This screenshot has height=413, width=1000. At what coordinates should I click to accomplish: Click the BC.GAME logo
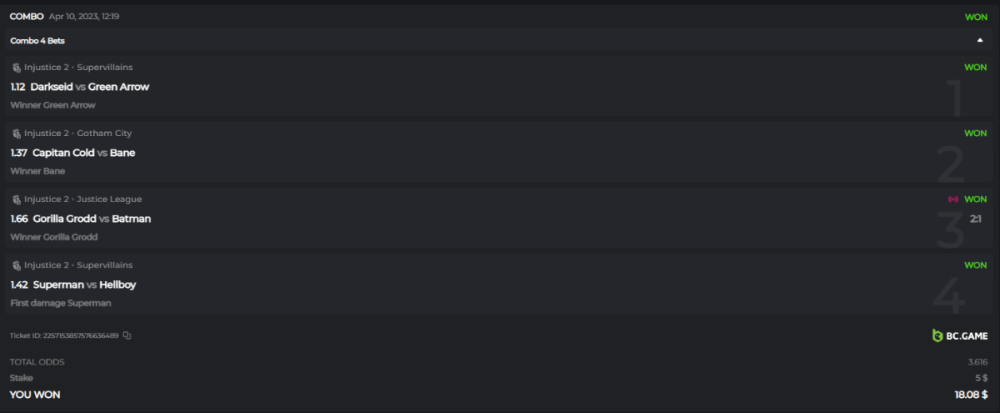tap(959, 335)
